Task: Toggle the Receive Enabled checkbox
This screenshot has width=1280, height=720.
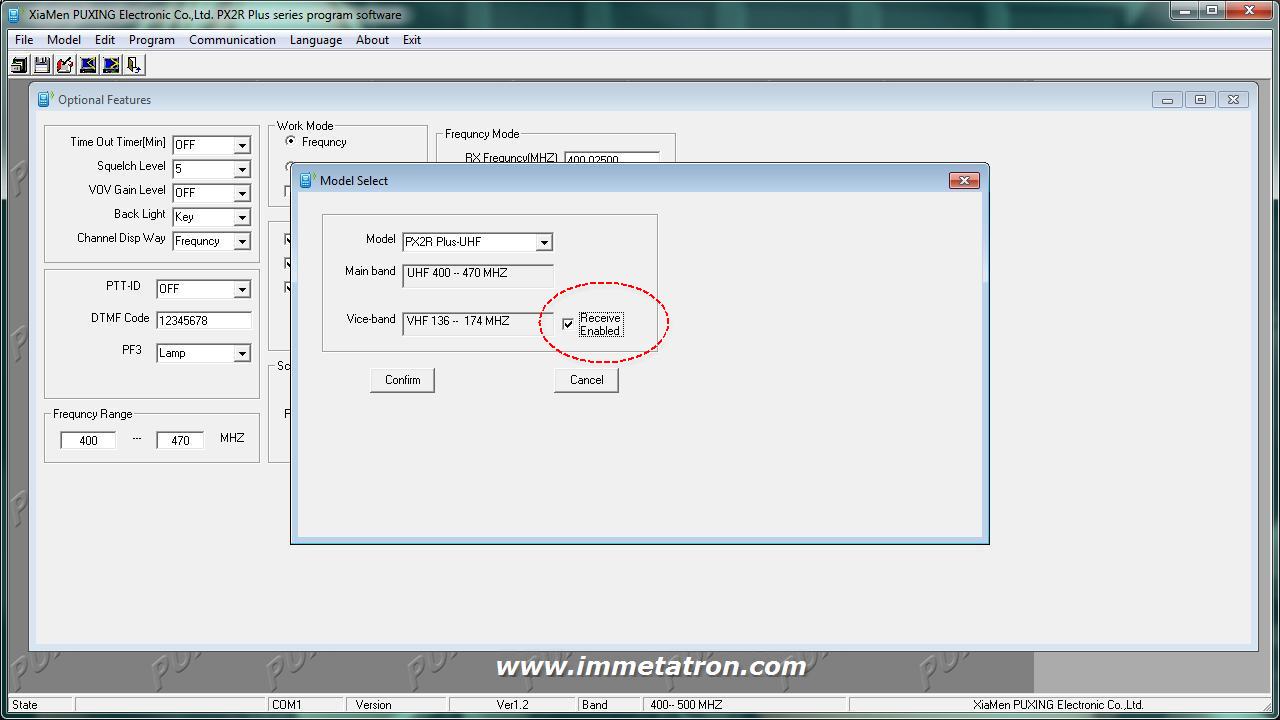Action: (568, 324)
